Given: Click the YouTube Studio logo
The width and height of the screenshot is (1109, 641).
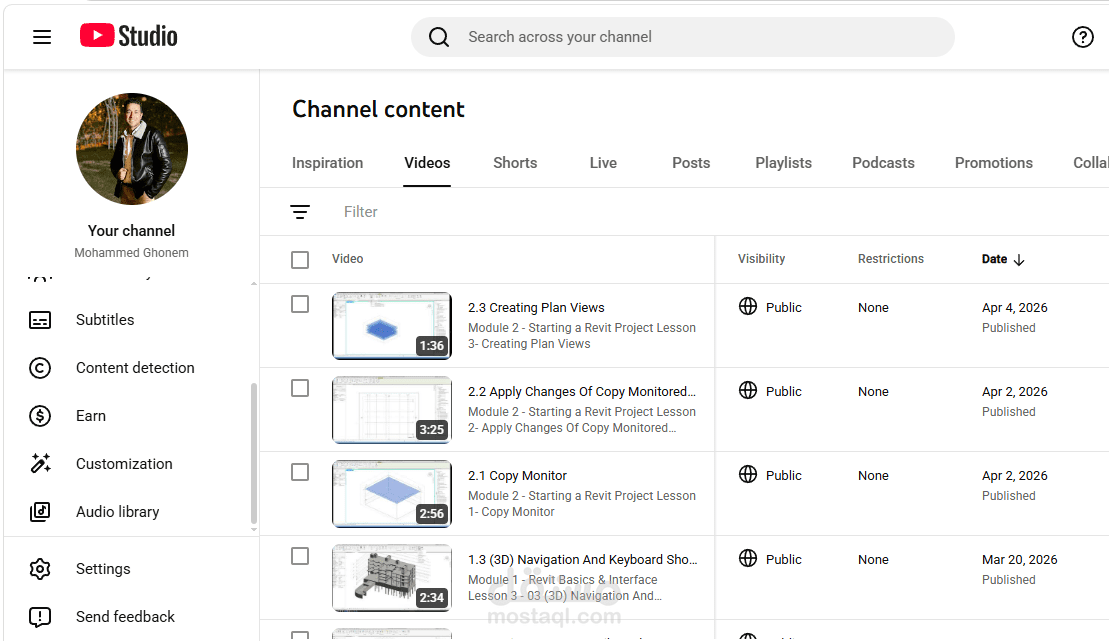Looking at the screenshot, I should (128, 36).
